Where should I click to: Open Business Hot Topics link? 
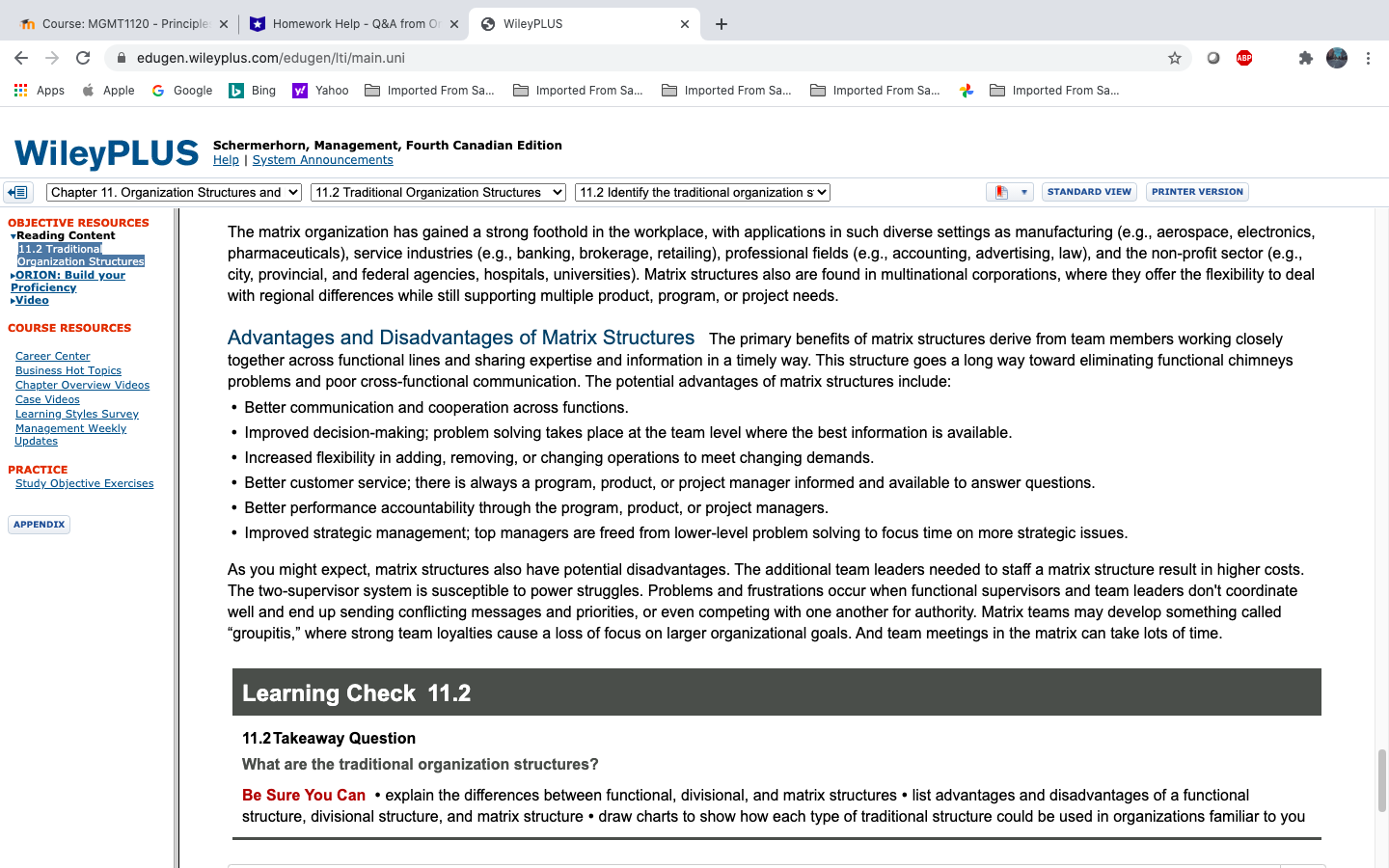68,370
